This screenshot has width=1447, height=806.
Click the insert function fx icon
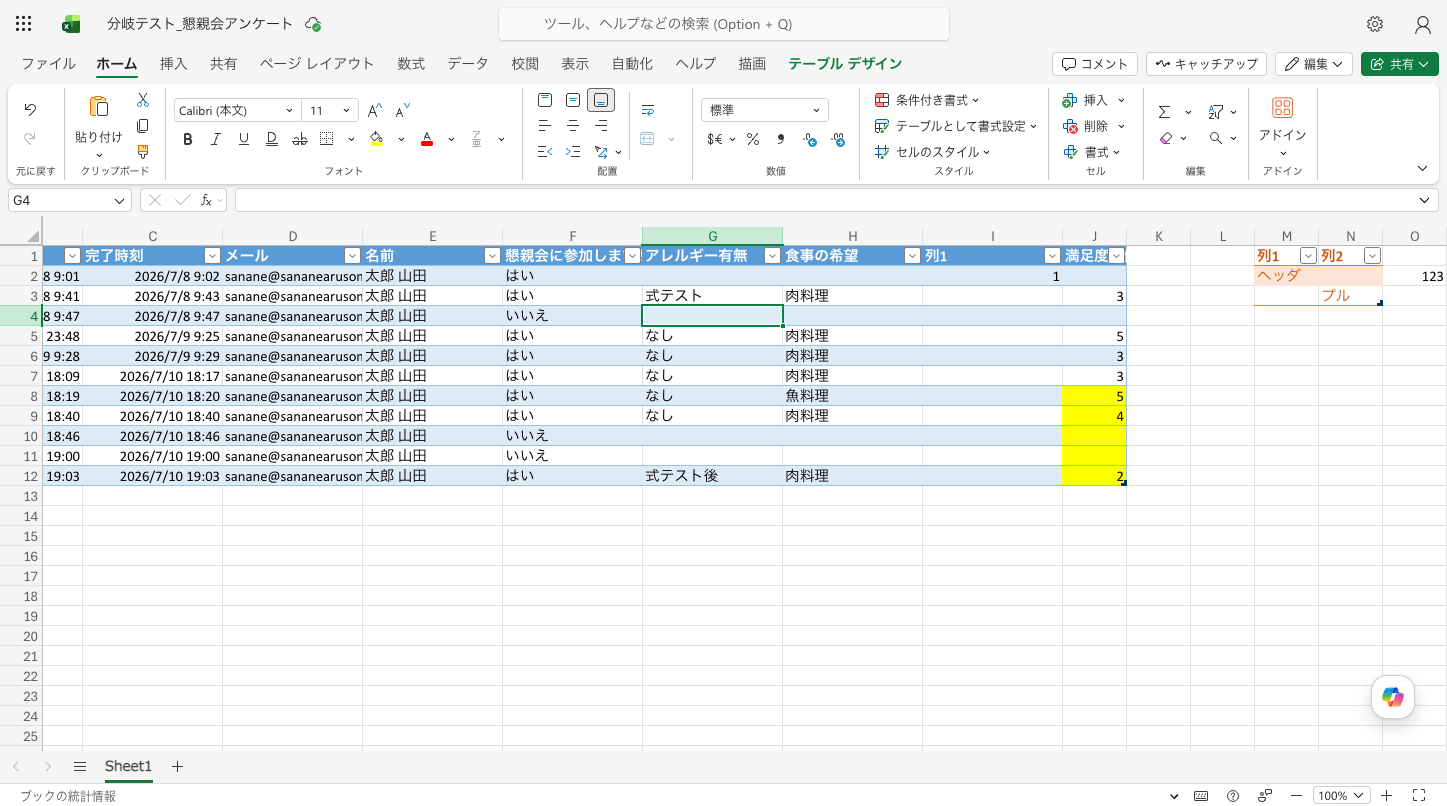point(206,200)
